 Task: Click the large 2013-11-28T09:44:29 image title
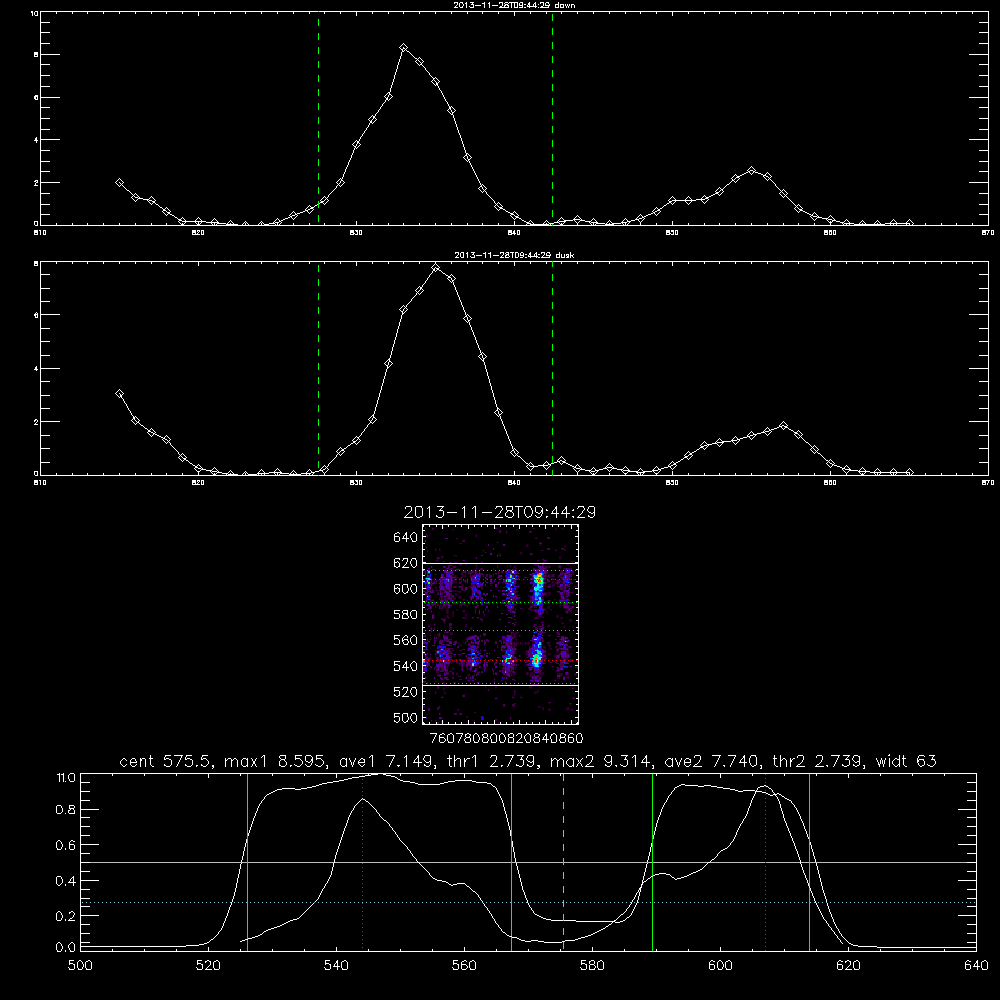(499, 512)
